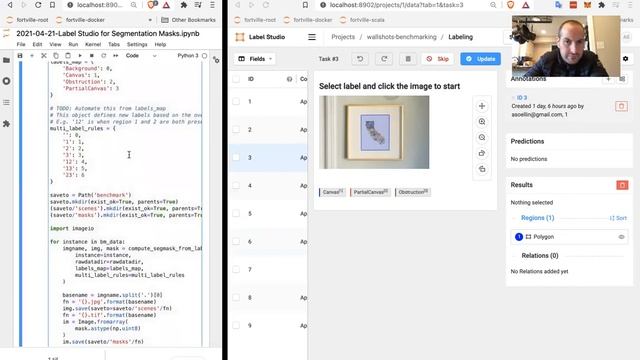Tick the checkbox for task 4
The width and height of the screenshot is (640, 360).
(x=236, y=185)
